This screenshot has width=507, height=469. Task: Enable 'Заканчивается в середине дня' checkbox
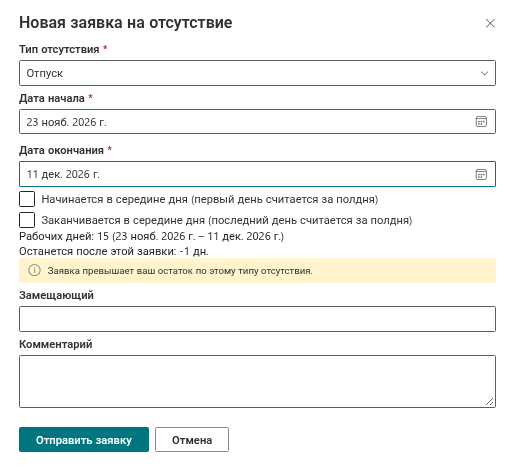(27, 220)
